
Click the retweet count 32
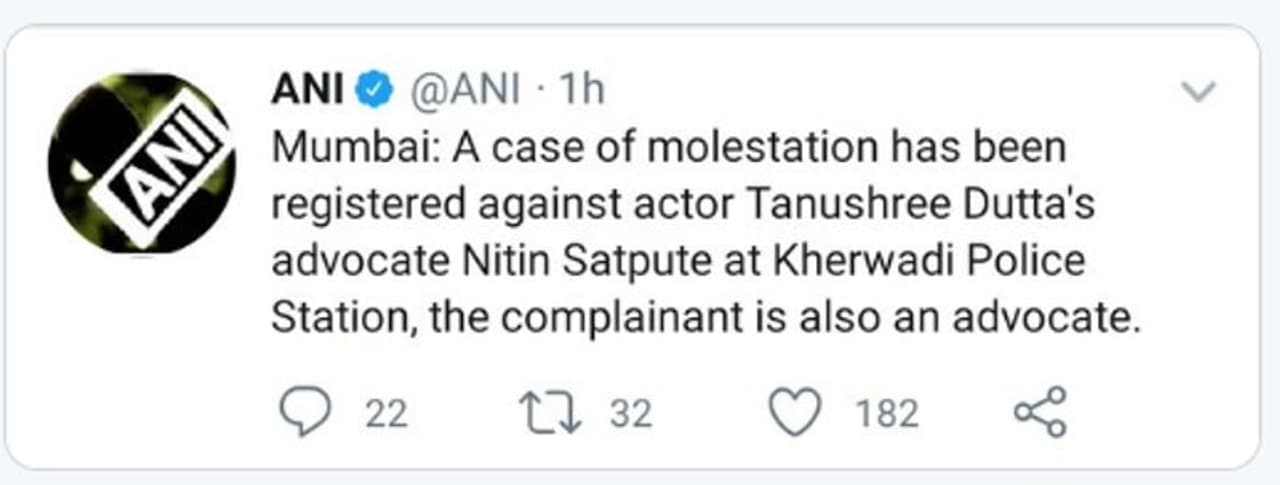[x=631, y=414]
